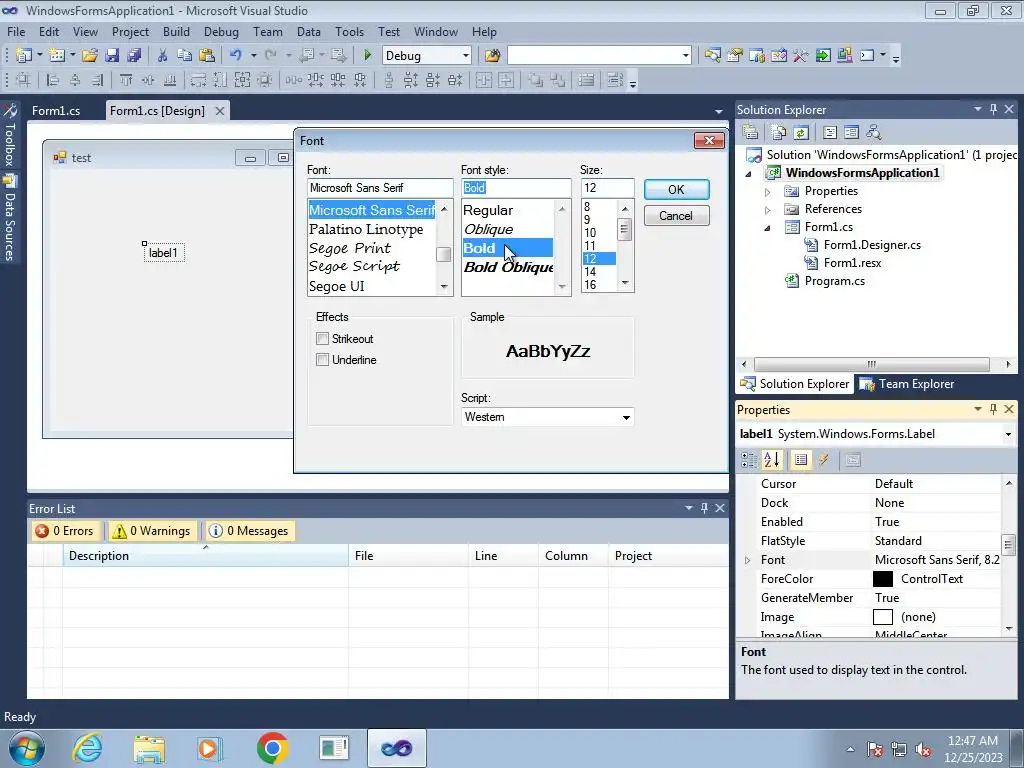
Task: Enable the Underline effect checkbox
Action: (x=322, y=359)
